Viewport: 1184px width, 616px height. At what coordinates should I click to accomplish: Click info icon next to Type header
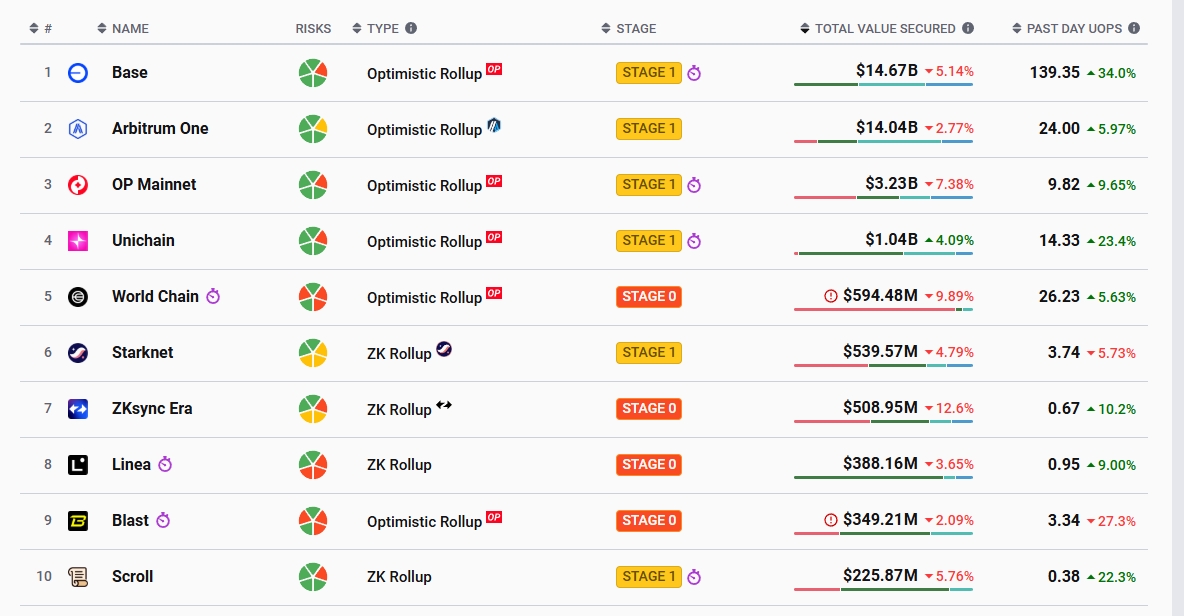pos(411,28)
